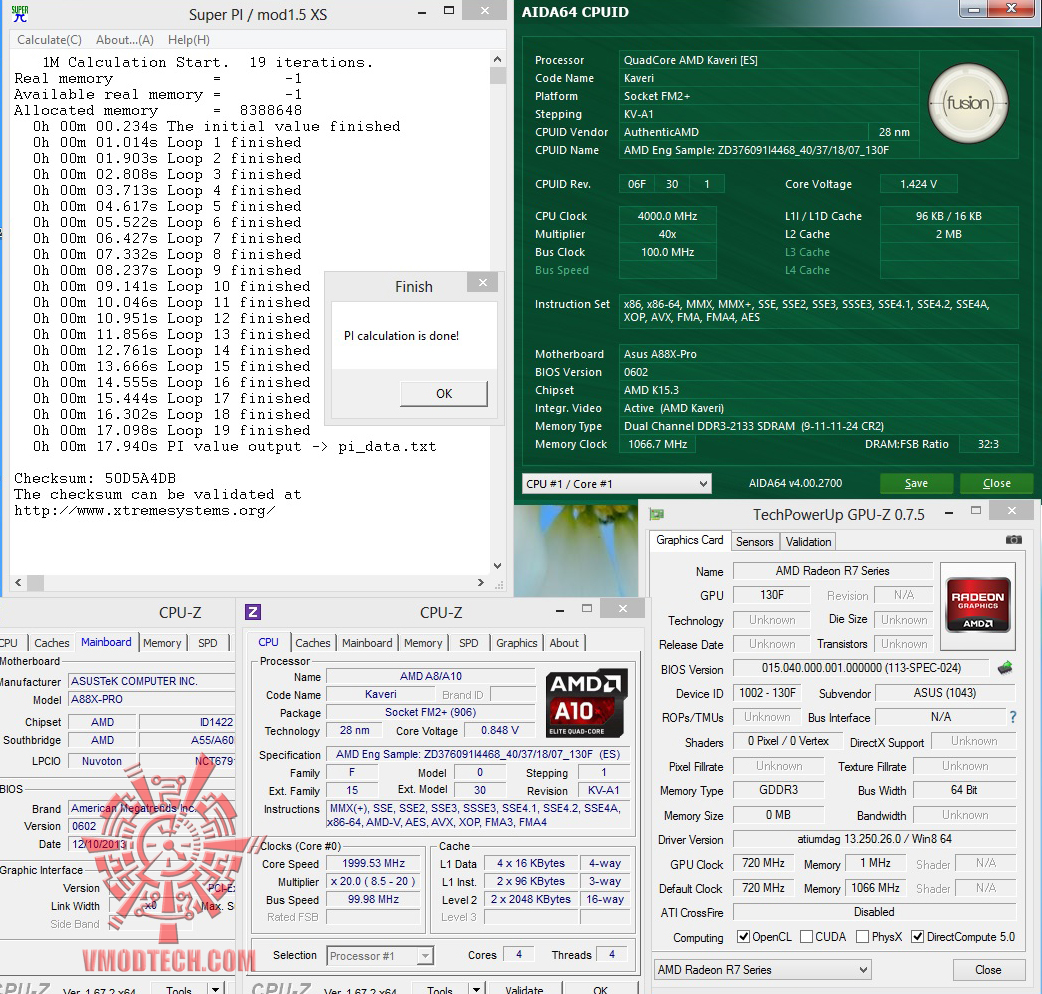Viewport: 1042px width, 994px height.
Task: Click Save in AIDA64 CPUID
Action: coord(916,483)
